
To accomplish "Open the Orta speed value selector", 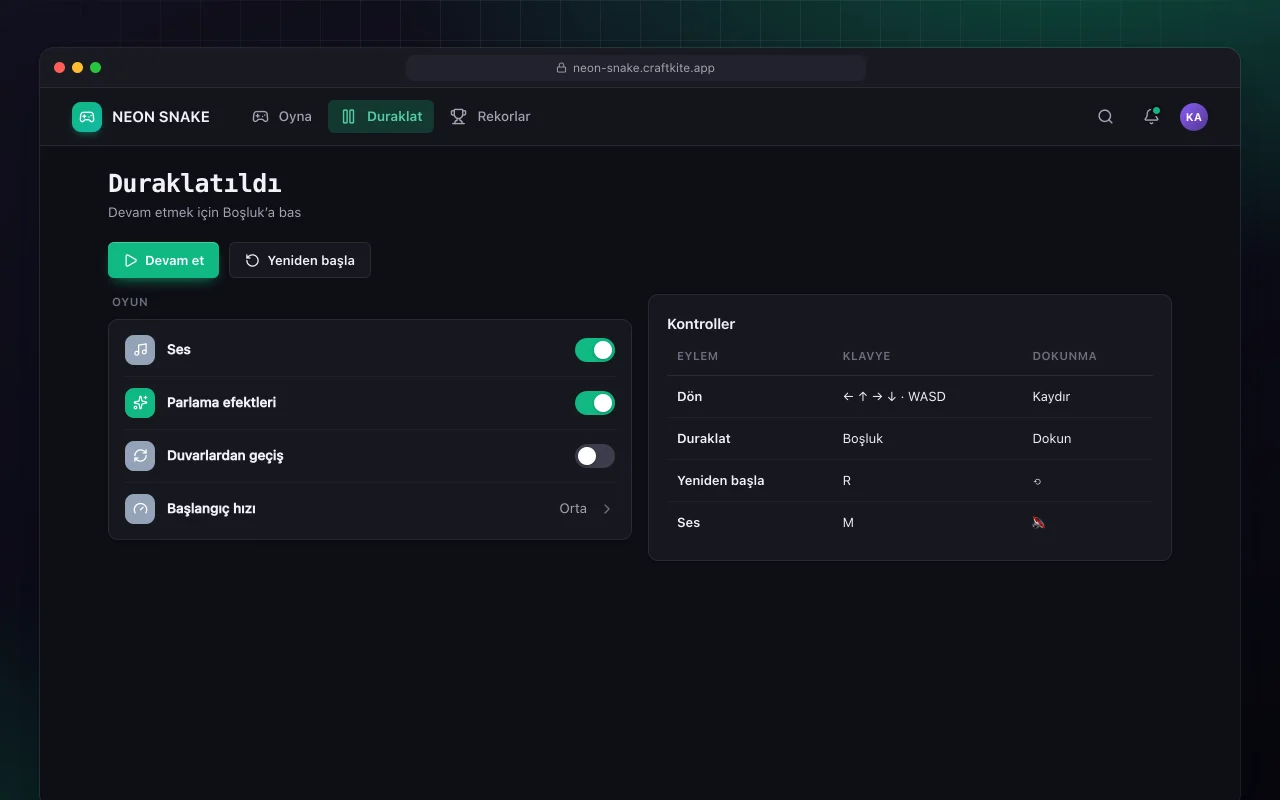I will pyautogui.click(x=573, y=509).
